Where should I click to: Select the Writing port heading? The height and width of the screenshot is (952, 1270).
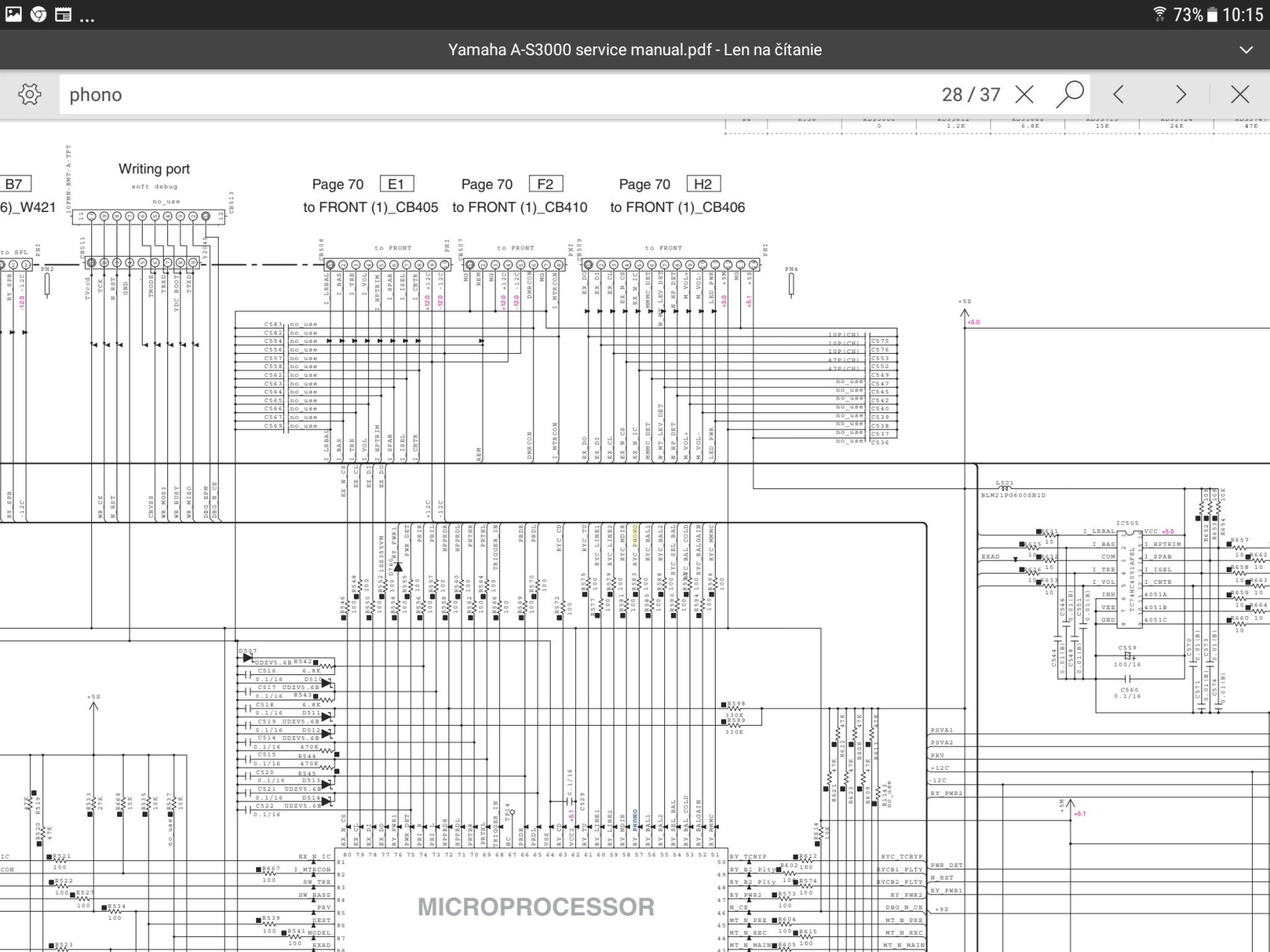pyautogui.click(x=154, y=169)
